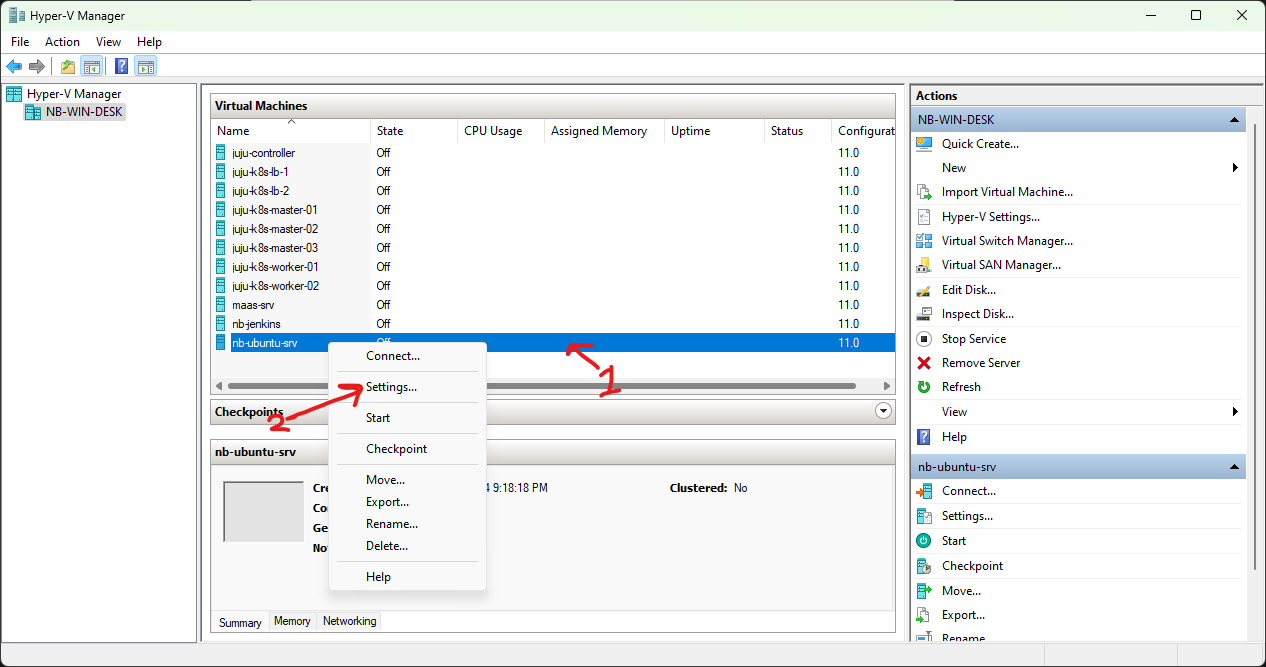Toggle the Show/Hide Console Tree toolbar icon
Viewport: 1266px width, 667px height.
tap(92, 67)
